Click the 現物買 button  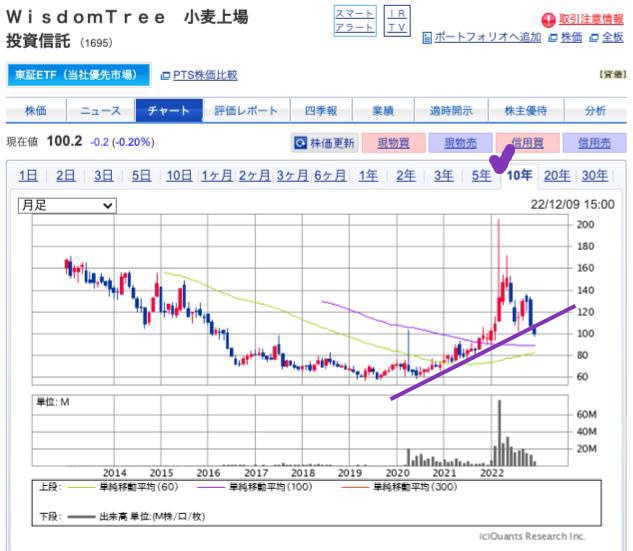click(394, 143)
